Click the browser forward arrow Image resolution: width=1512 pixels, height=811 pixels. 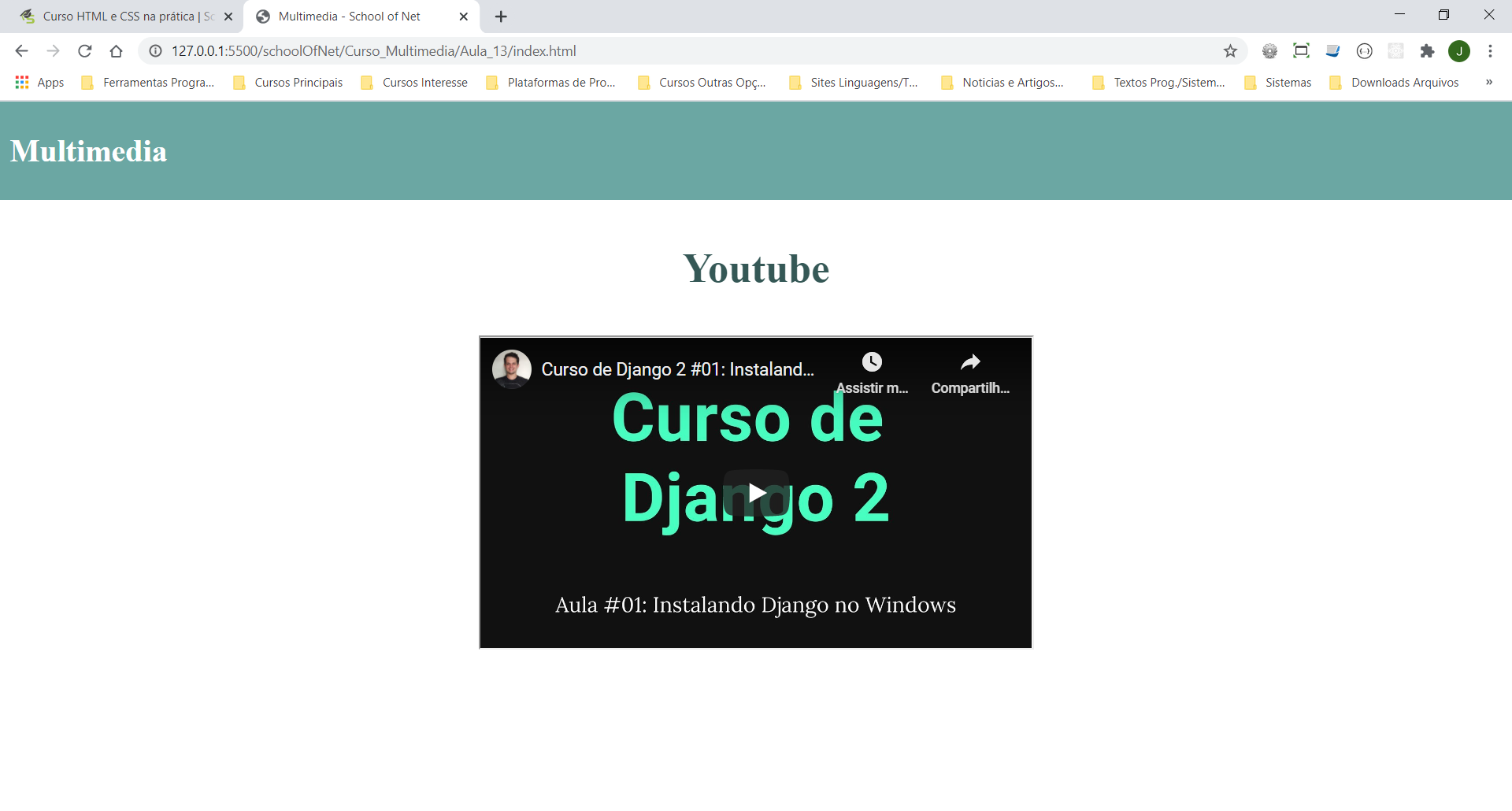[x=53, y=51]
